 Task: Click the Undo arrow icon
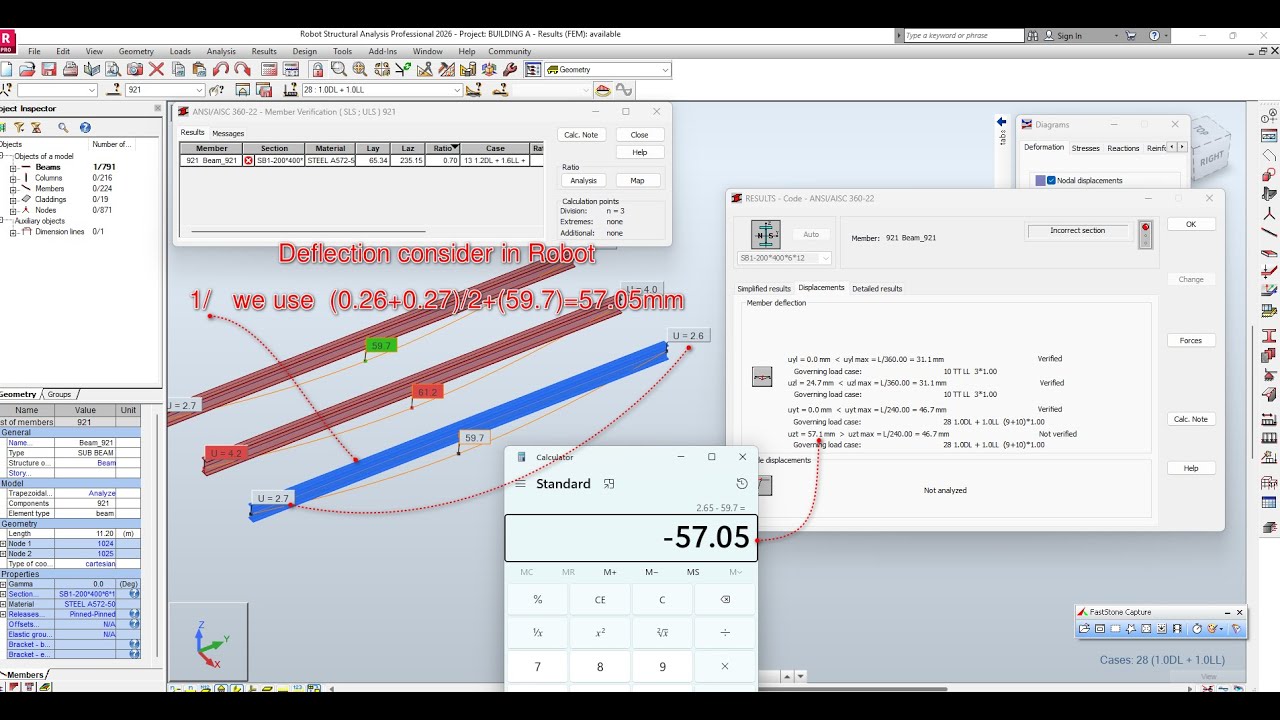coord(221,70)
